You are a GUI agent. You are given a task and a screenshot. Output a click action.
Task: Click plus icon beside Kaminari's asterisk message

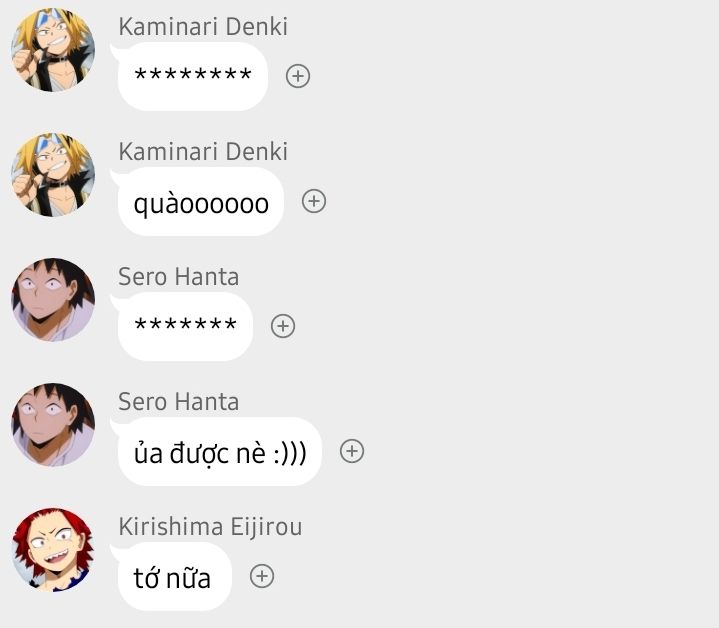pos(298,76)
